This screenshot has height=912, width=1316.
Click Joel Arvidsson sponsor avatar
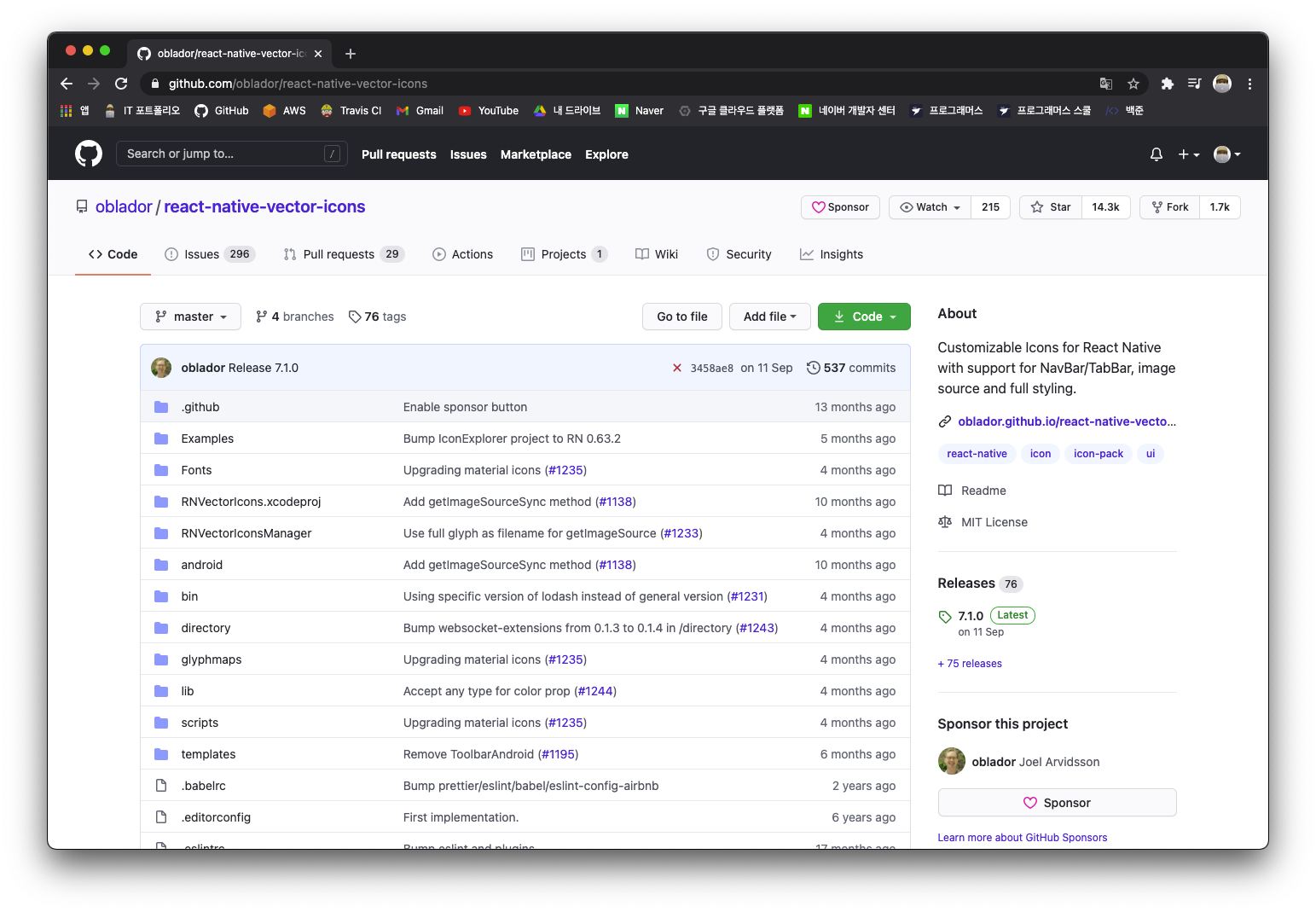[x=952, y=761]
